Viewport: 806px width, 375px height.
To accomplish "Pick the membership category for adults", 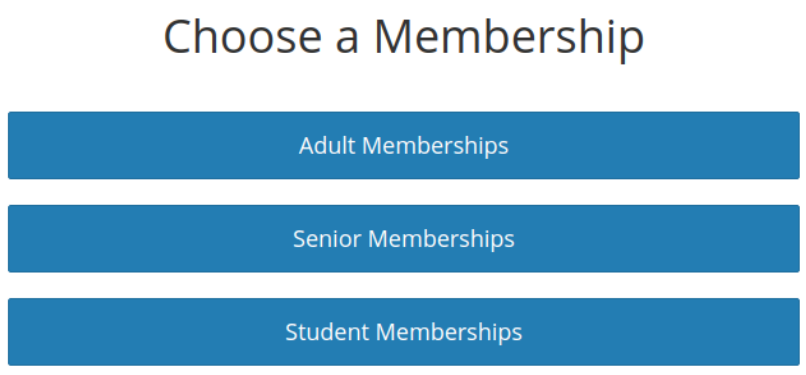I will point(404,145).
